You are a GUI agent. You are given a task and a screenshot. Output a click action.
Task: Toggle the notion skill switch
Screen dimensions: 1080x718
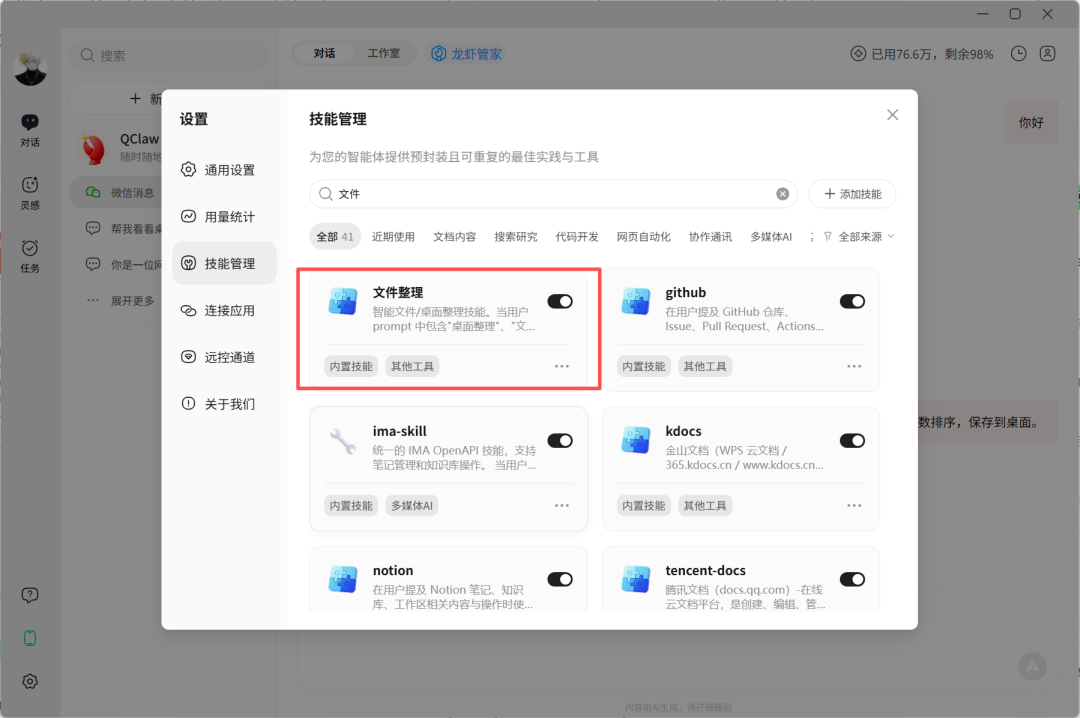click(x=560, y=579)
